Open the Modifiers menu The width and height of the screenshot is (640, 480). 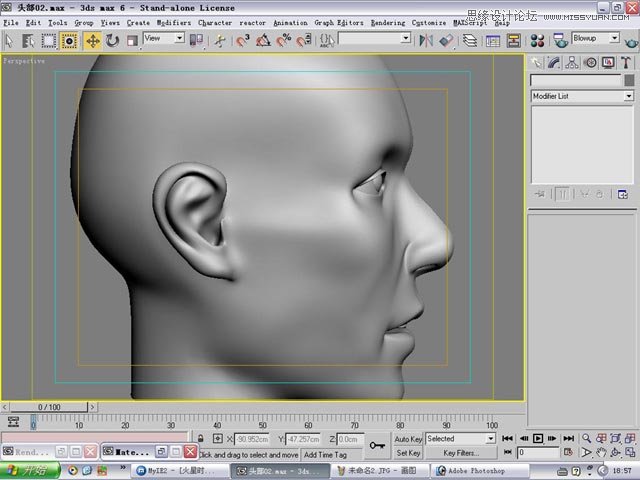coord(174,23)
